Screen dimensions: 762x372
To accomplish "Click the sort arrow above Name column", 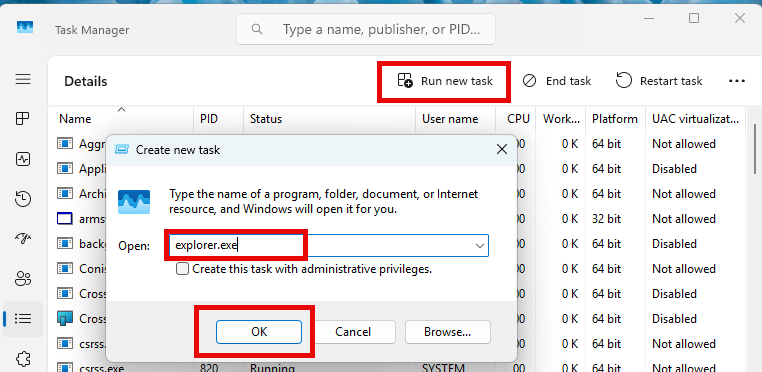I will tap(121, 109).
